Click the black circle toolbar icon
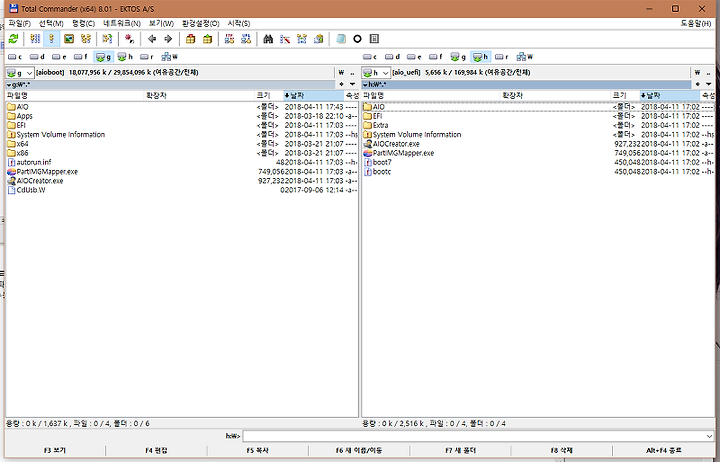The image size is (720, 462). click(357, 39)
